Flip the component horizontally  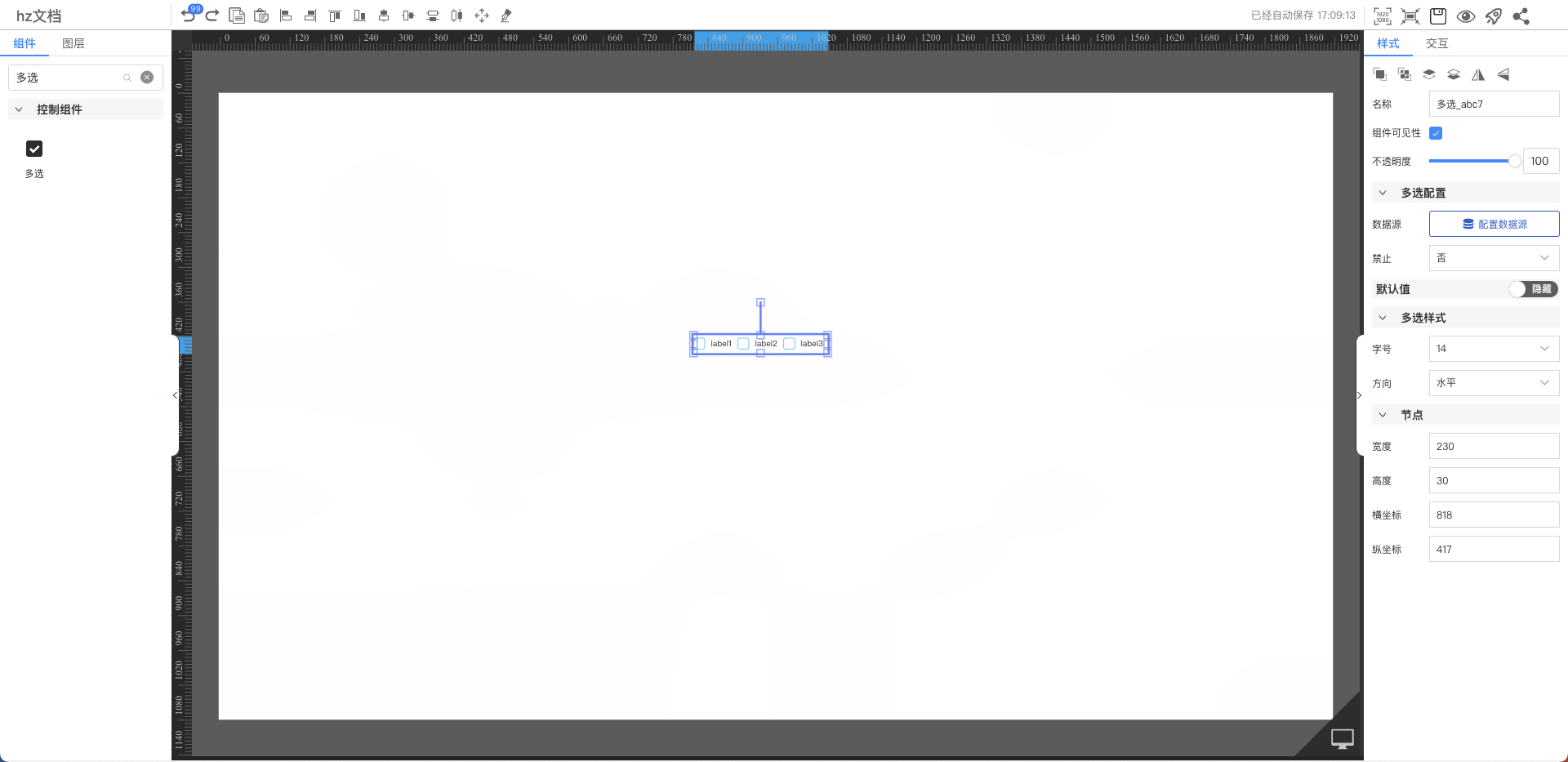tap(1478, 74)
